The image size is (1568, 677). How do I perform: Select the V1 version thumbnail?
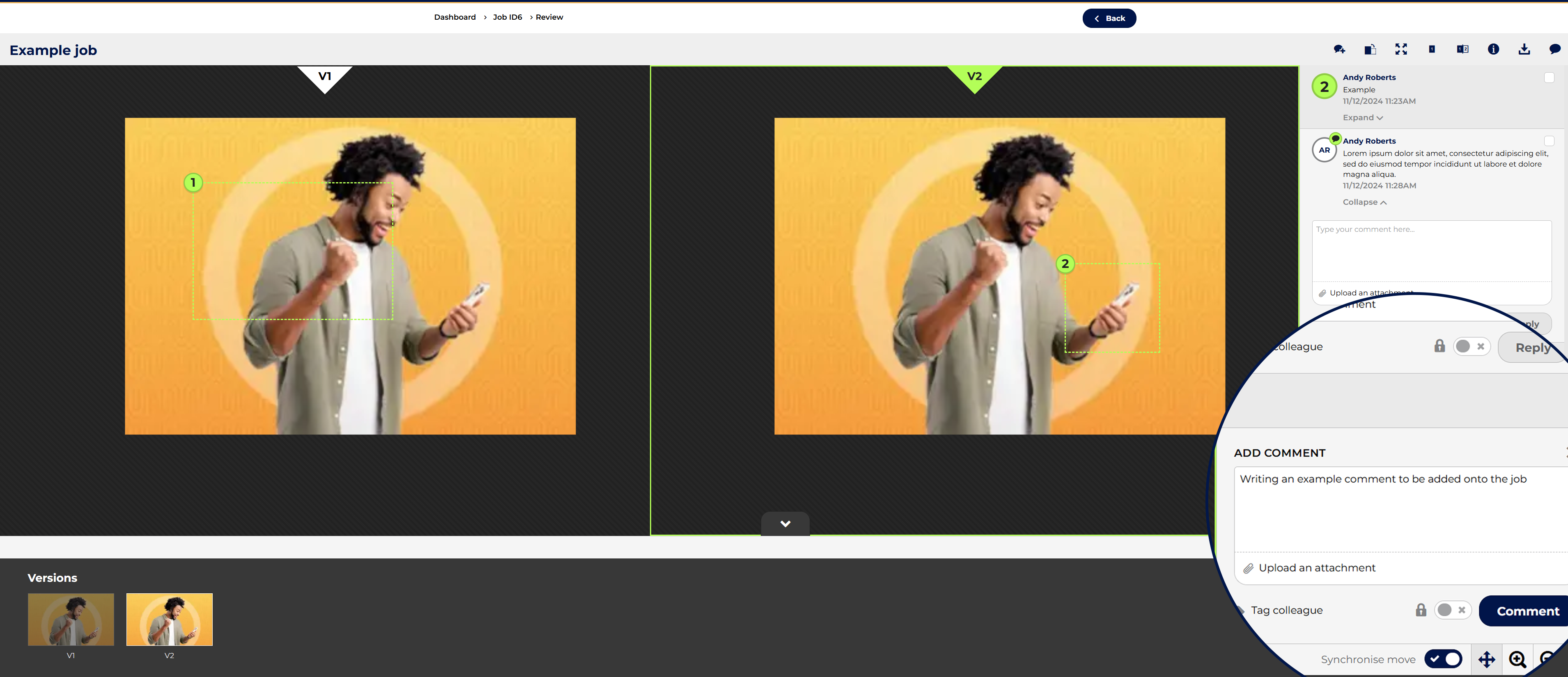tap(71, 619)
